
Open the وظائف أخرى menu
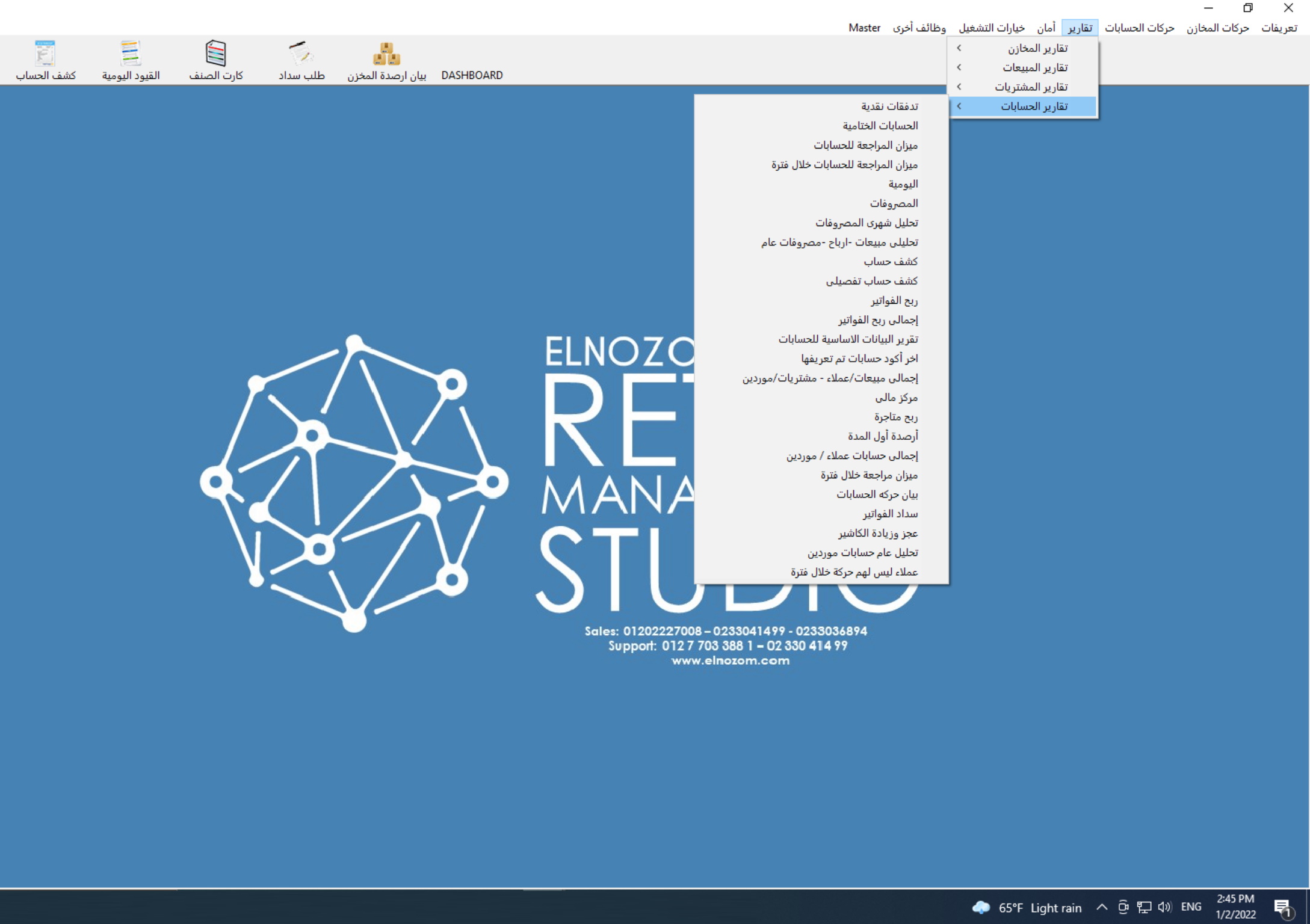tap(919, 28)
